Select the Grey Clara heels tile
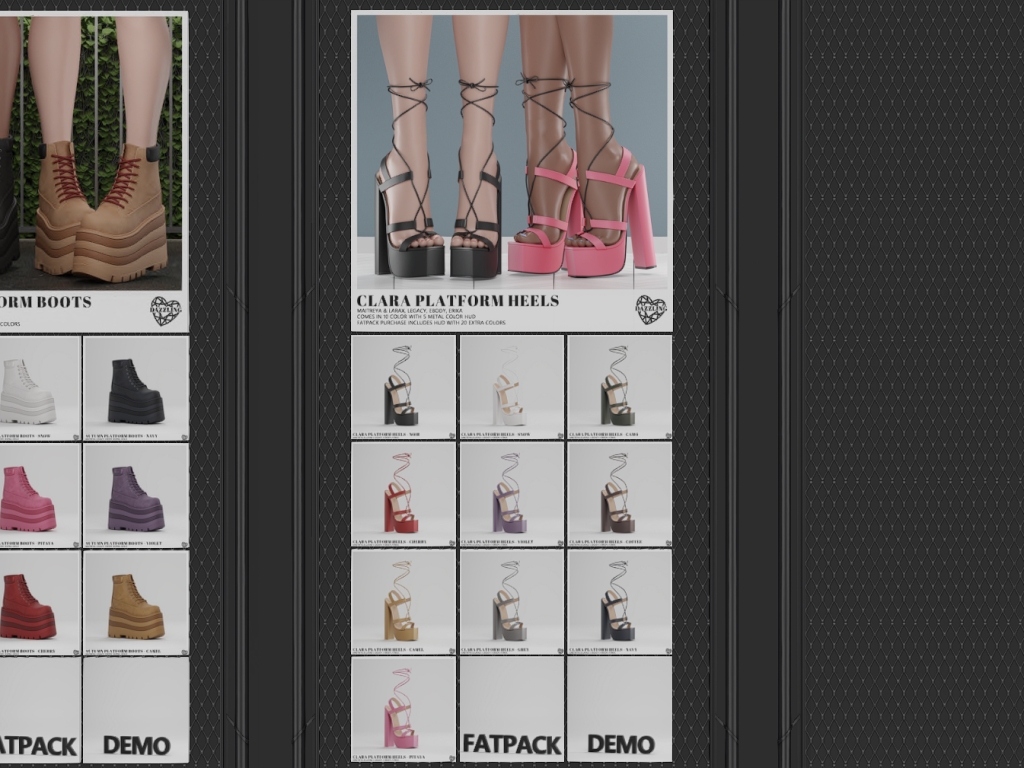The height and width of the screenshot is (768, 1024). pyautogui.click(x=511, y=602)
